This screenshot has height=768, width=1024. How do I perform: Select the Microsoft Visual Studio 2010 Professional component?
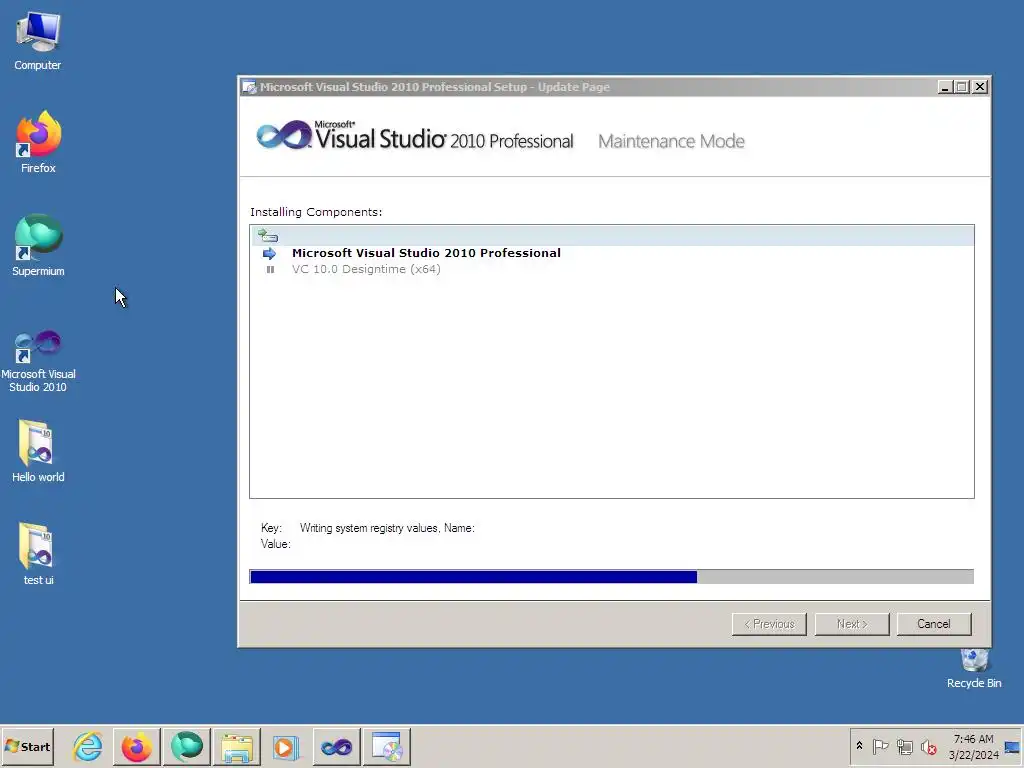click(426, 253)
